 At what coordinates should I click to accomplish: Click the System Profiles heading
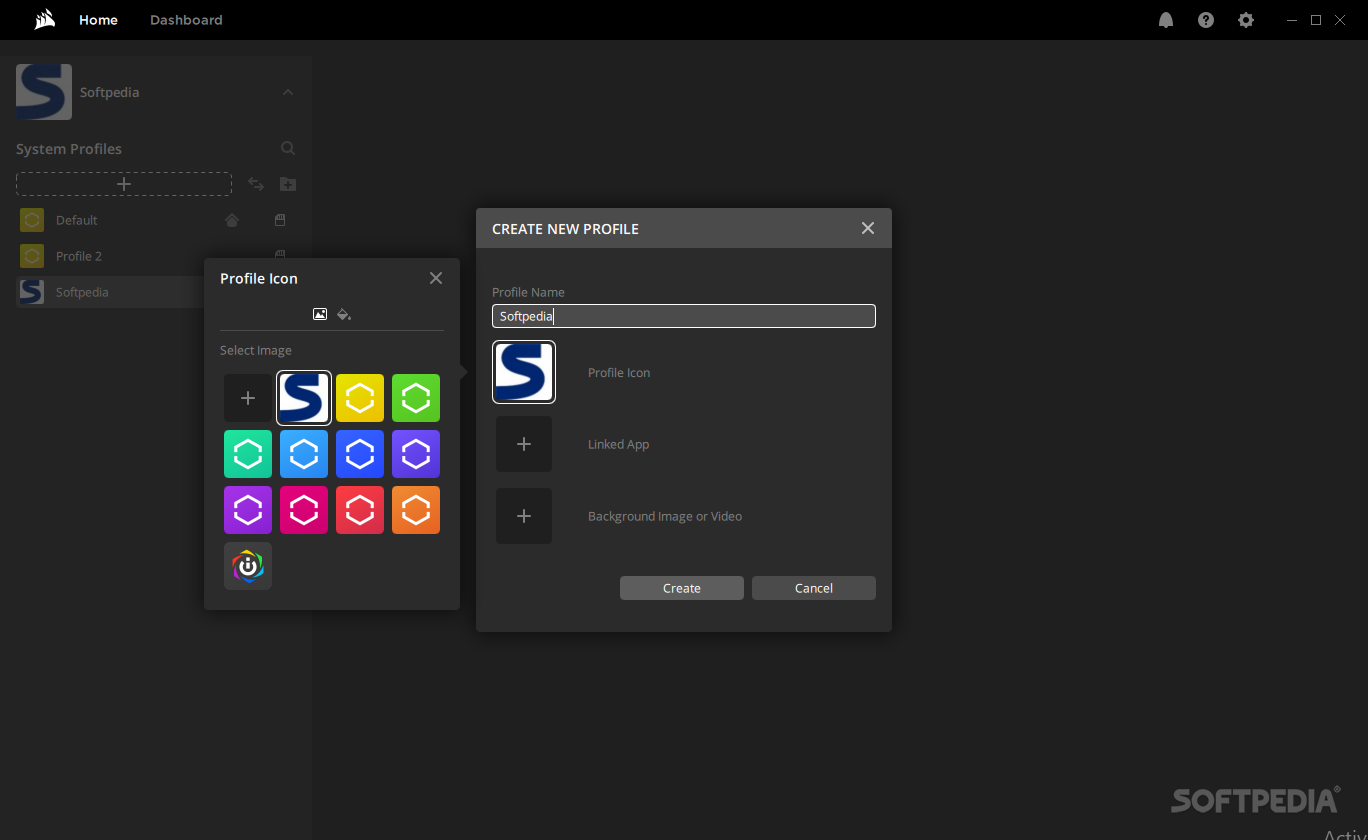tap(69, 149)
